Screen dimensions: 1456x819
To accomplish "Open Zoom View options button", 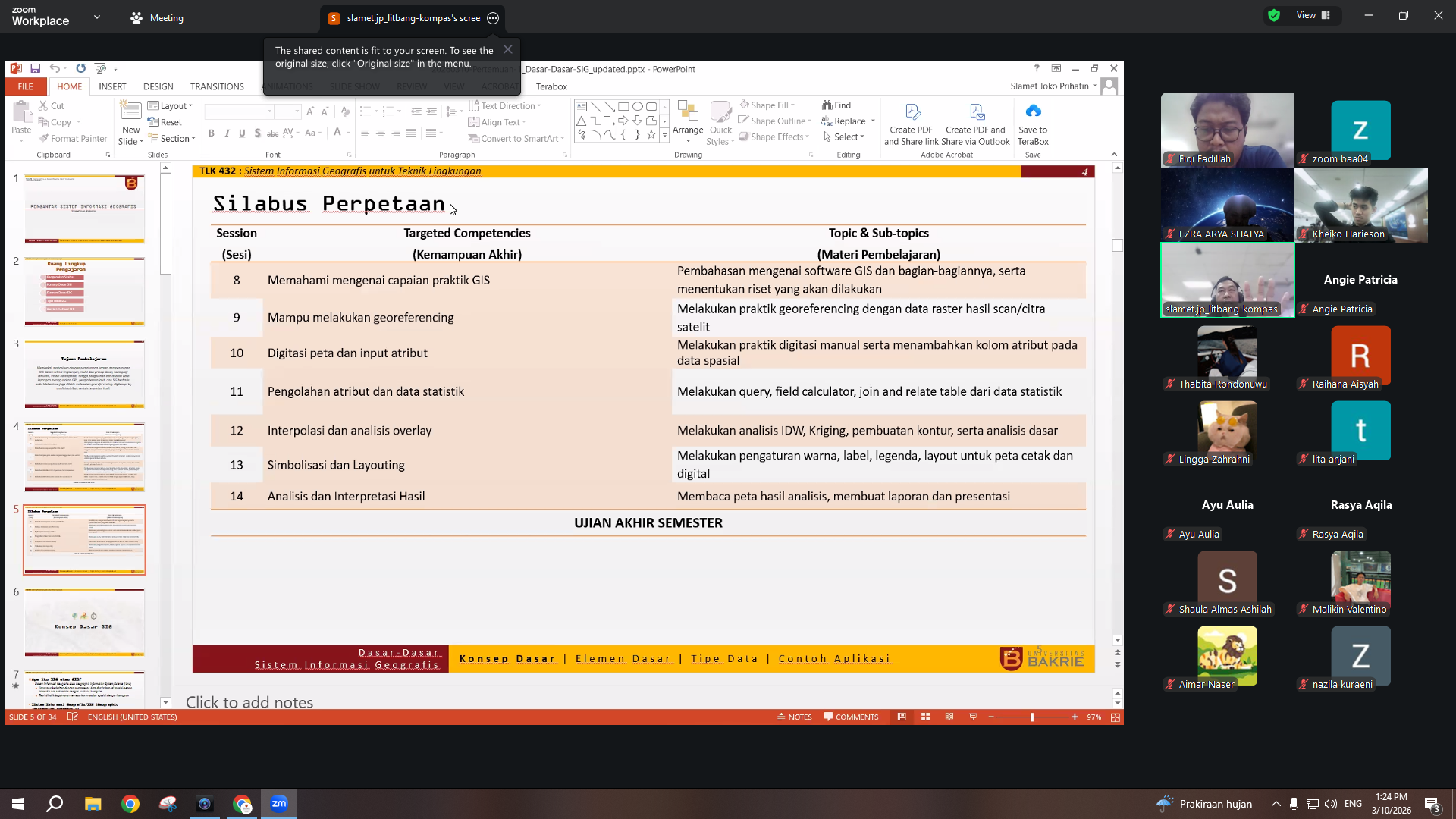I will tap(1313, 16).
